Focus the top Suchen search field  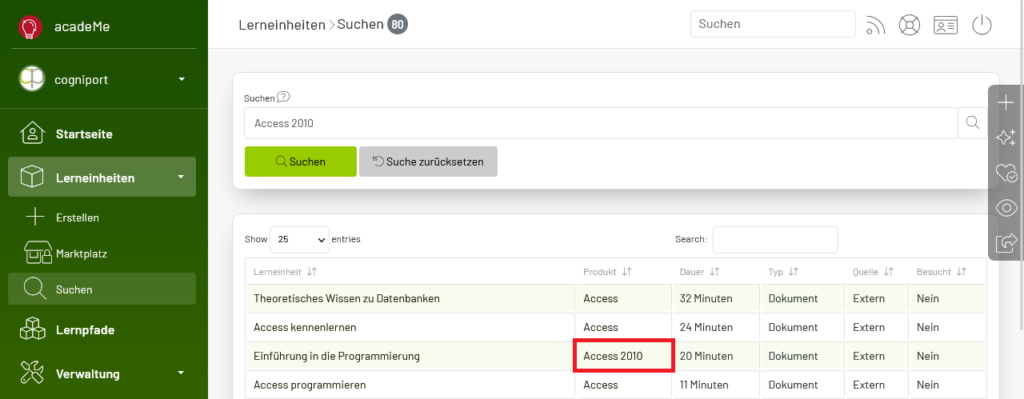[x=773, y=24]
